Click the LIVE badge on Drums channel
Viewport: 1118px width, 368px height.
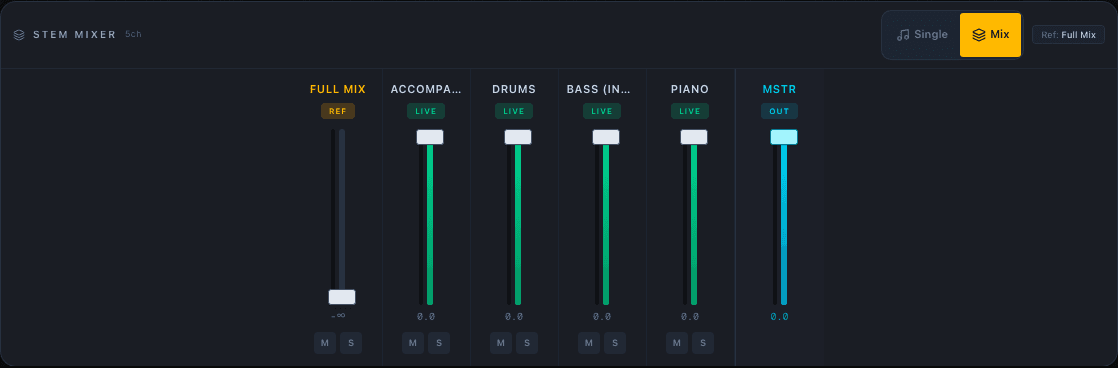tap(514, 111)
